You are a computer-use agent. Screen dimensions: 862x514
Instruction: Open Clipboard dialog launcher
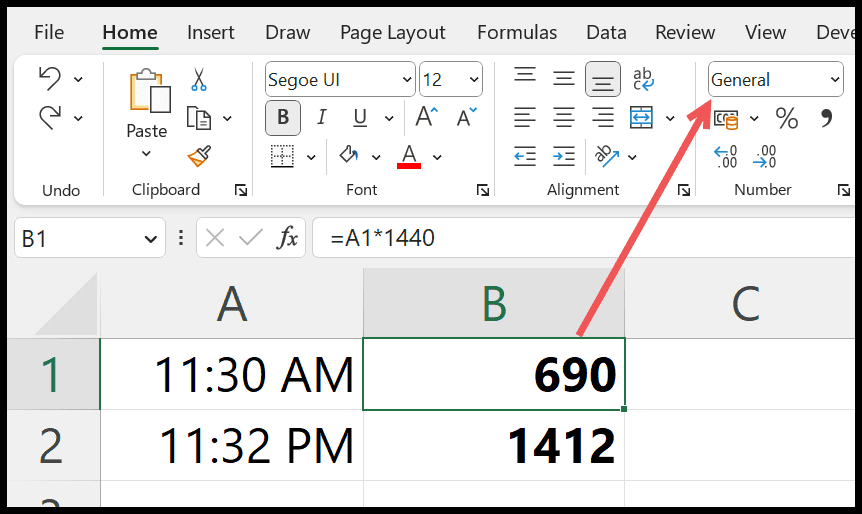240,190
